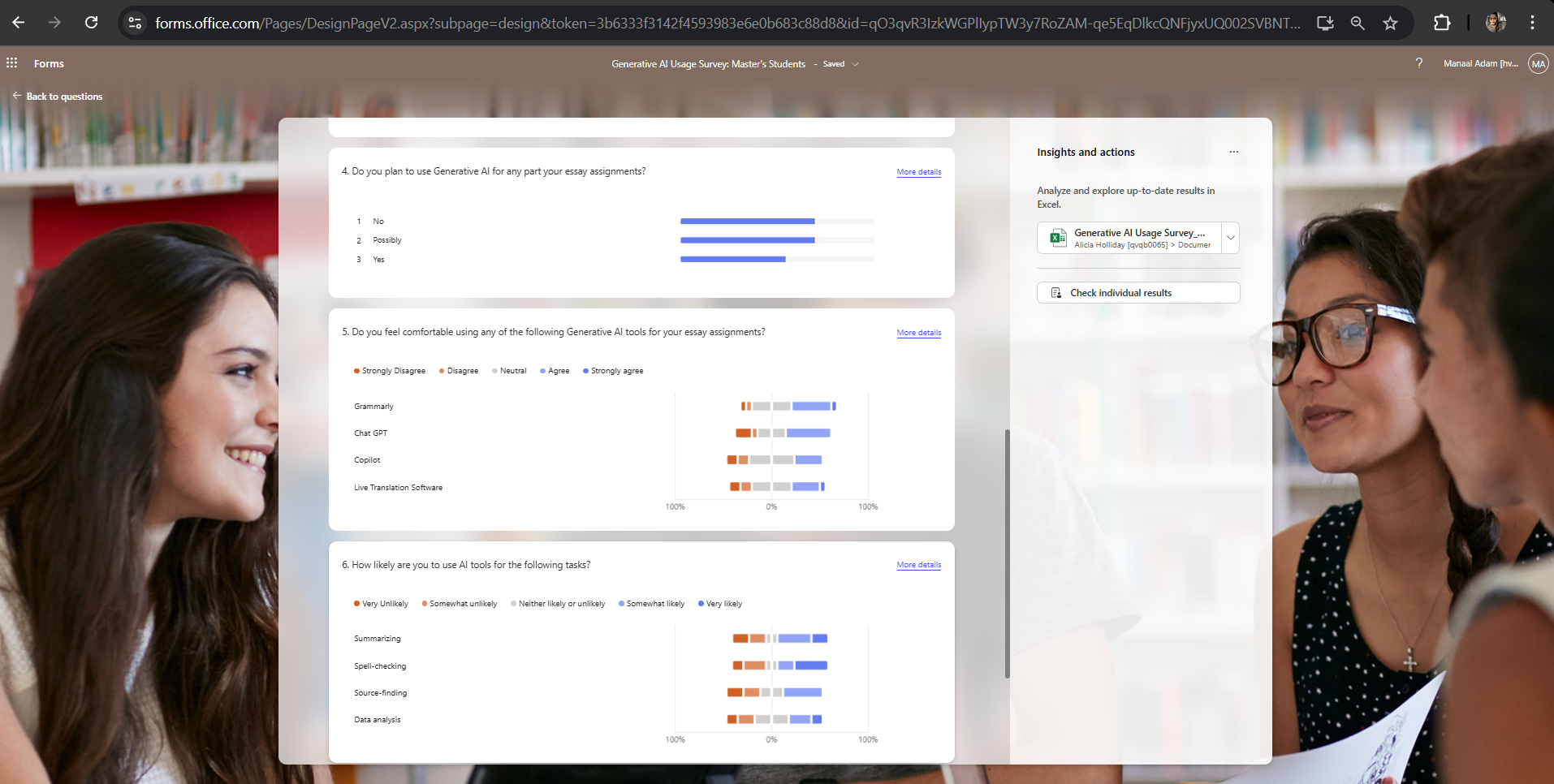Click the browser zoom magnifier icon
This screenshot has height=784, width=1554.
[x=1357, y=23]
